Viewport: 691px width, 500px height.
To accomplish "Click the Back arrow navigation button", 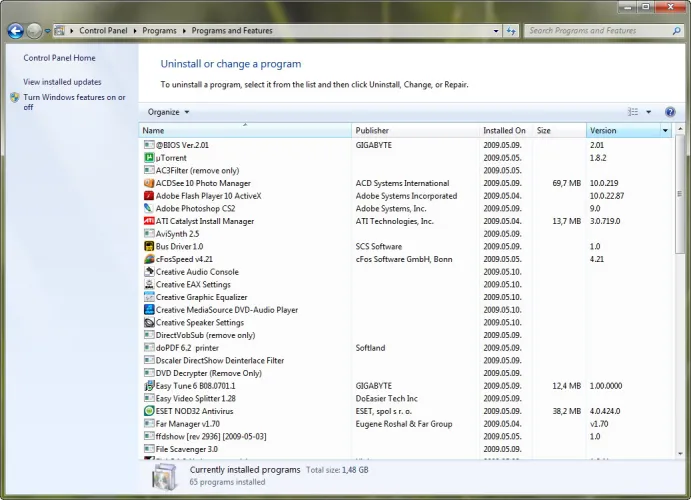I will click(x=15, y=31).
